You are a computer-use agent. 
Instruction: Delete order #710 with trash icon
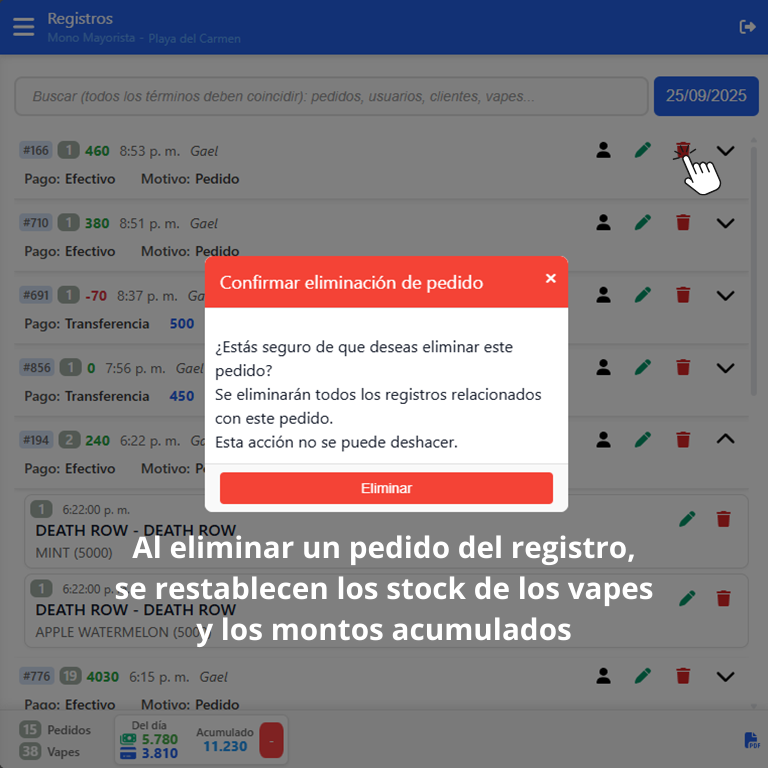point(683,223)
